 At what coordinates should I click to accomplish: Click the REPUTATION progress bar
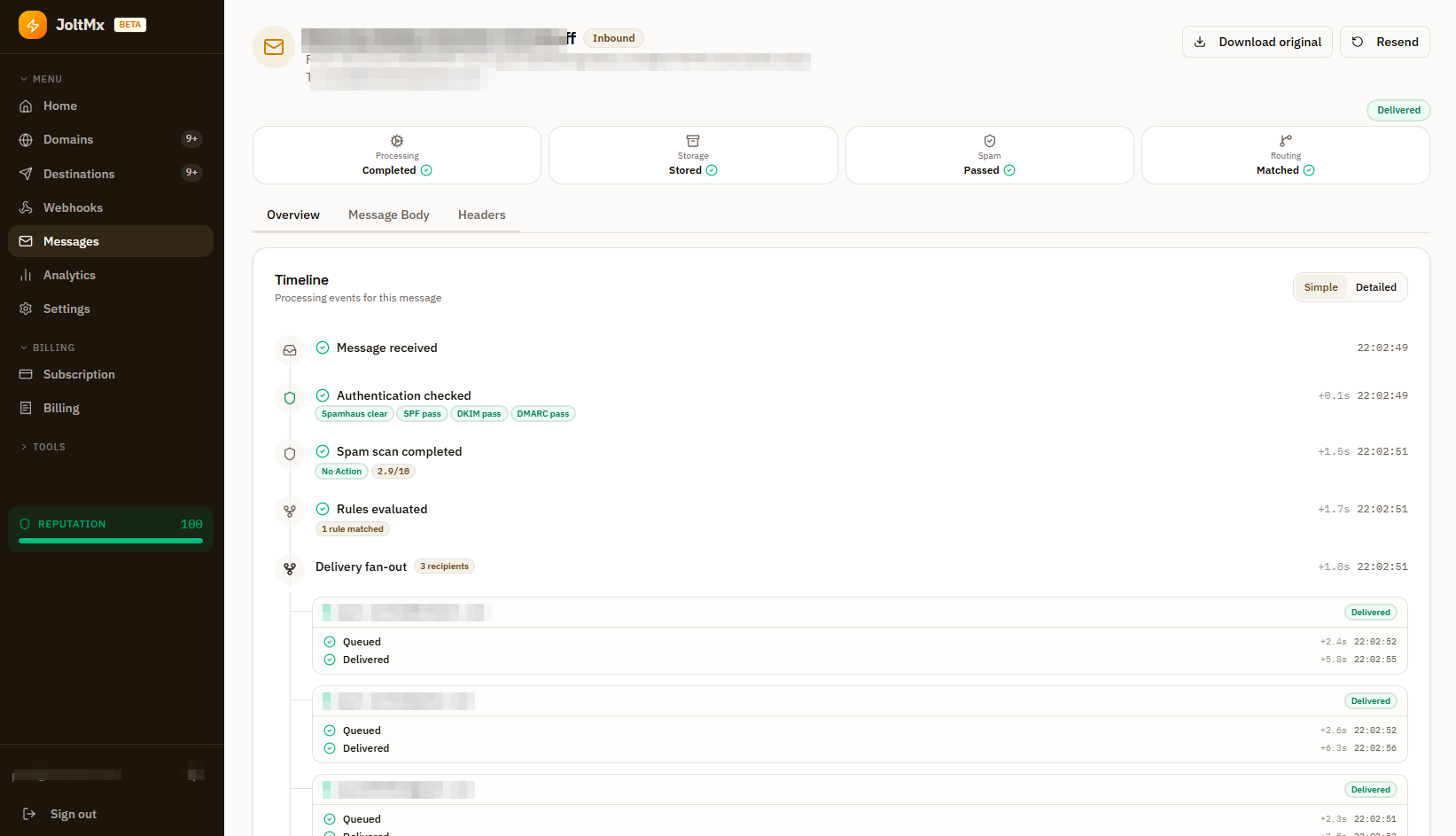point(111,541)
